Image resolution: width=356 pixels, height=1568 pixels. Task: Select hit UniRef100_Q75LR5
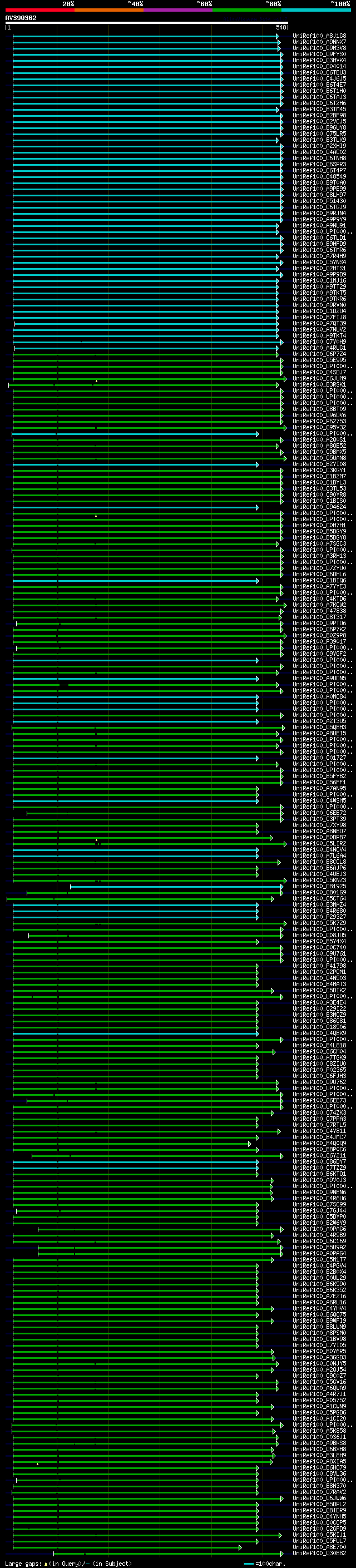tap(319, 134)
